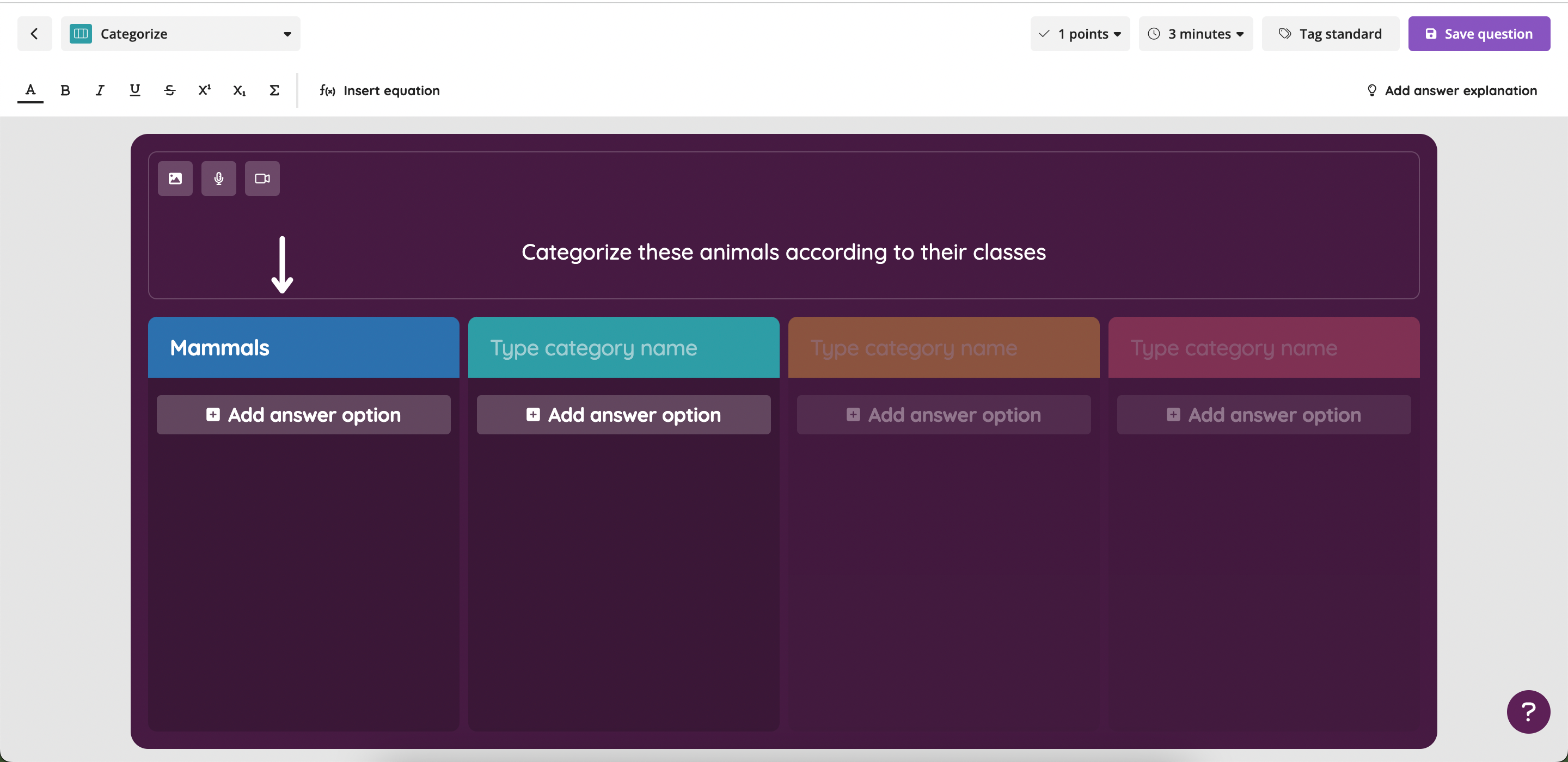
Task: Expand the 1 points dropdown
Action: click(x=1080, y=34)
